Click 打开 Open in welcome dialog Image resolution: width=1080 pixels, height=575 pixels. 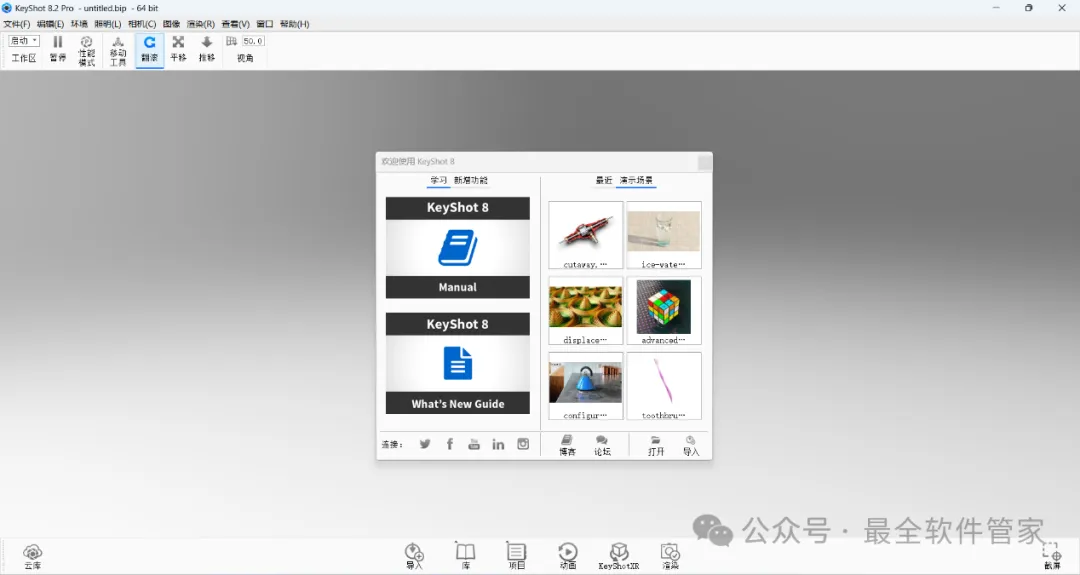pos(656,446)
